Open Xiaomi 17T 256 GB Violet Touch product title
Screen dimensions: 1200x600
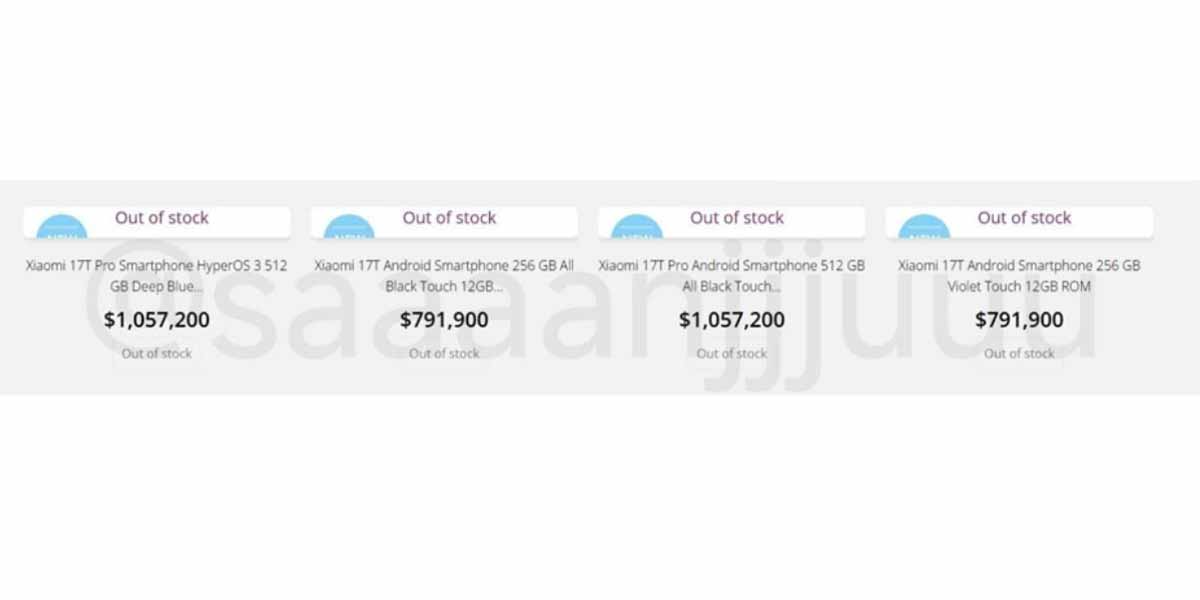click(x=1019, y=276)
